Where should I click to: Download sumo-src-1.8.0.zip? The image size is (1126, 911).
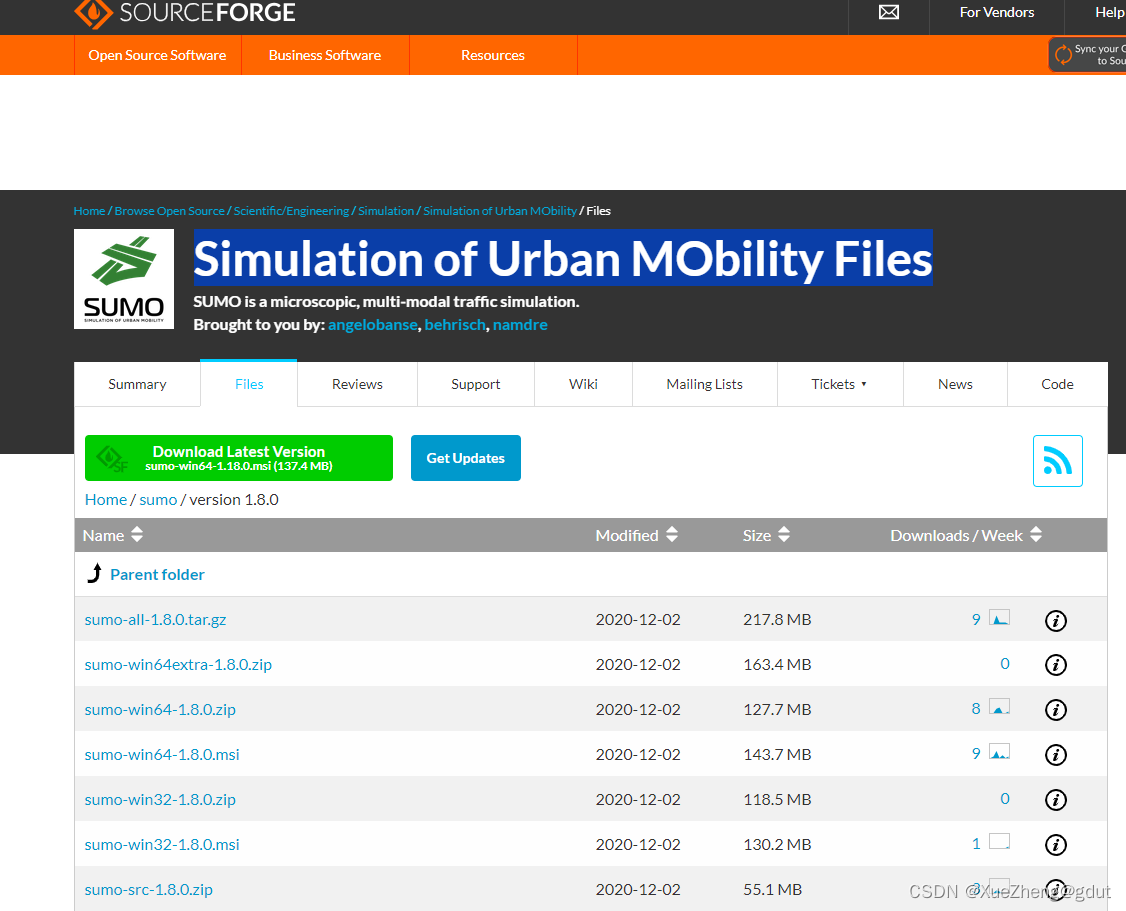[x=149, y=889]
